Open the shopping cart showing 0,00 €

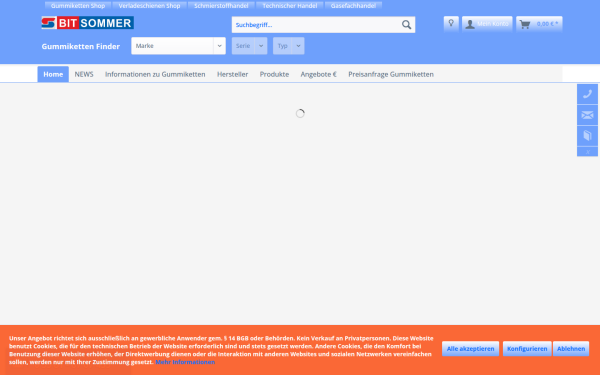539,24
